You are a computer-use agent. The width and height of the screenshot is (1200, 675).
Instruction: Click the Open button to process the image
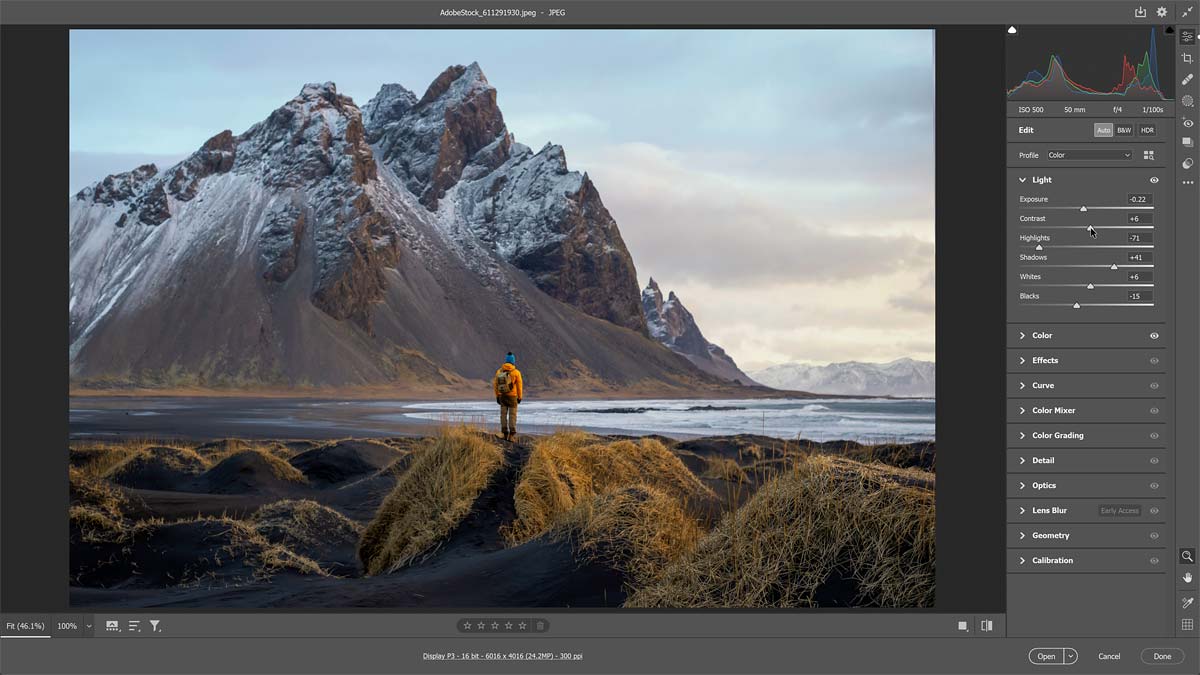pos(1046,656)
